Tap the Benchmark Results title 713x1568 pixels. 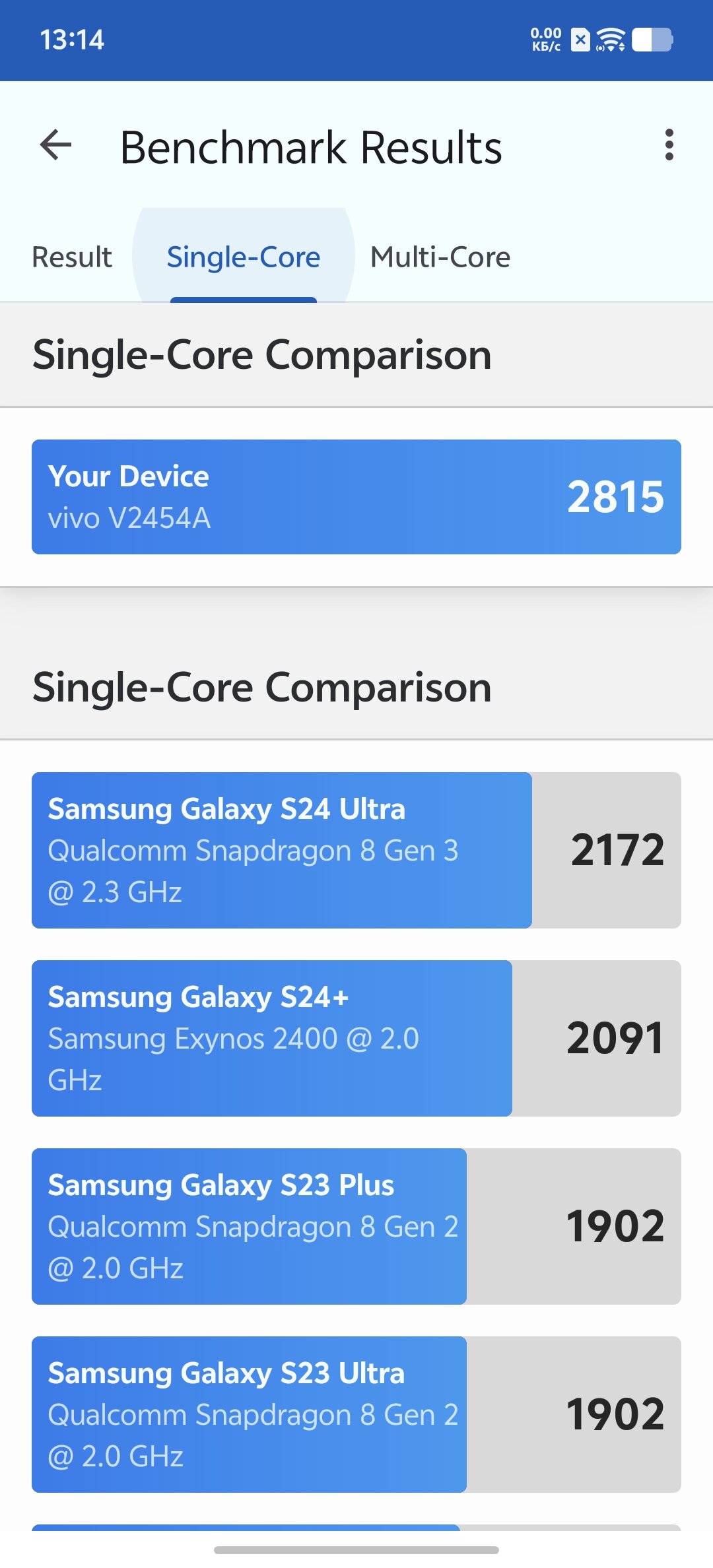coord(311,147)
